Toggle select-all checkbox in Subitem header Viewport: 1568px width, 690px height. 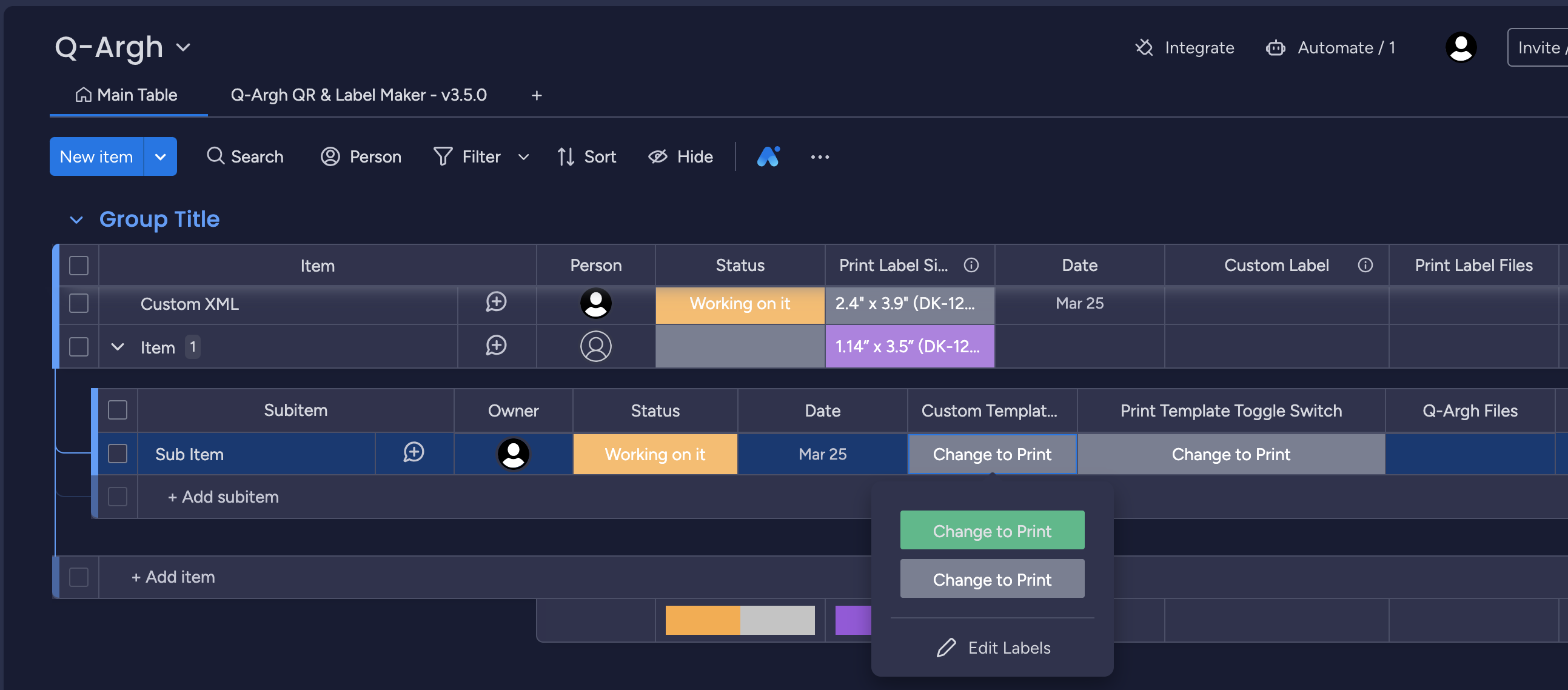click(118, 410)
